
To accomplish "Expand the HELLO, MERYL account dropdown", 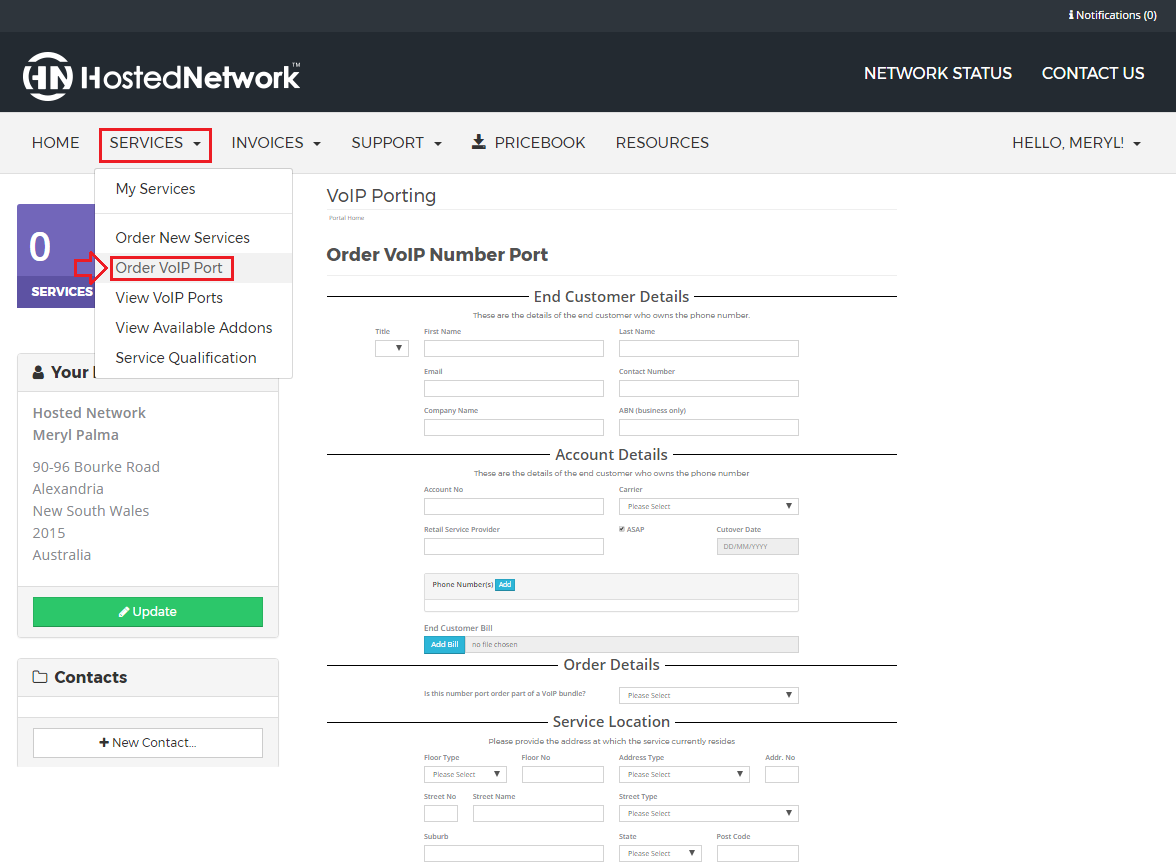I will 1076,142.
